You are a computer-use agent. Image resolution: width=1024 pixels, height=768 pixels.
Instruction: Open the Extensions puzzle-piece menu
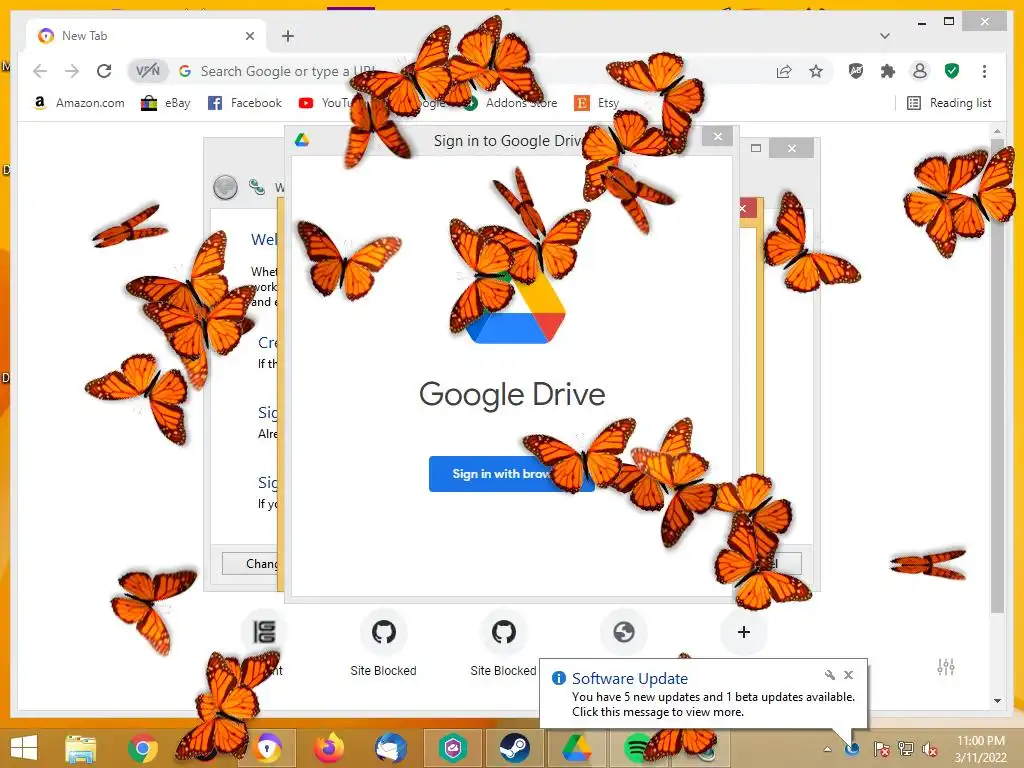888,71
